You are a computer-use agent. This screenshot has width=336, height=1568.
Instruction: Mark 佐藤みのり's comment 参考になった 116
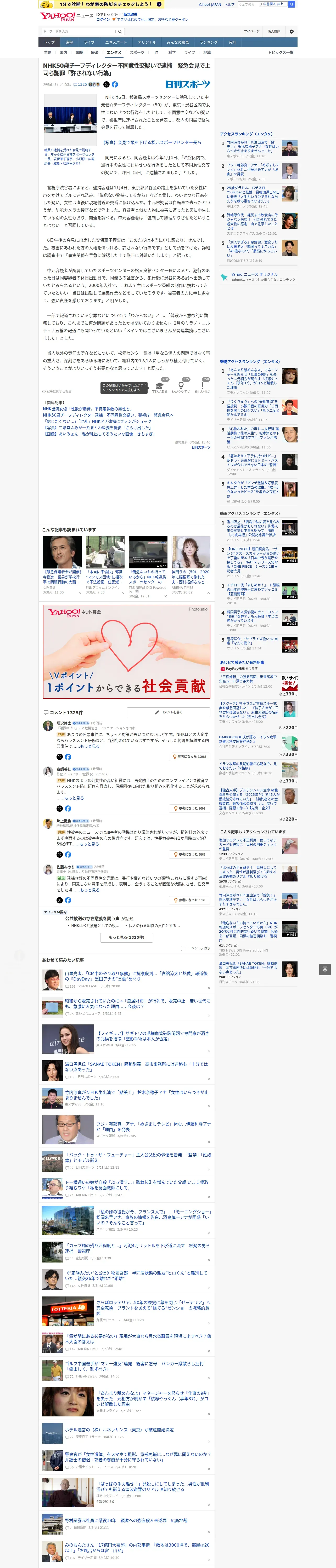pyautogui.click(x=190, y=900)
